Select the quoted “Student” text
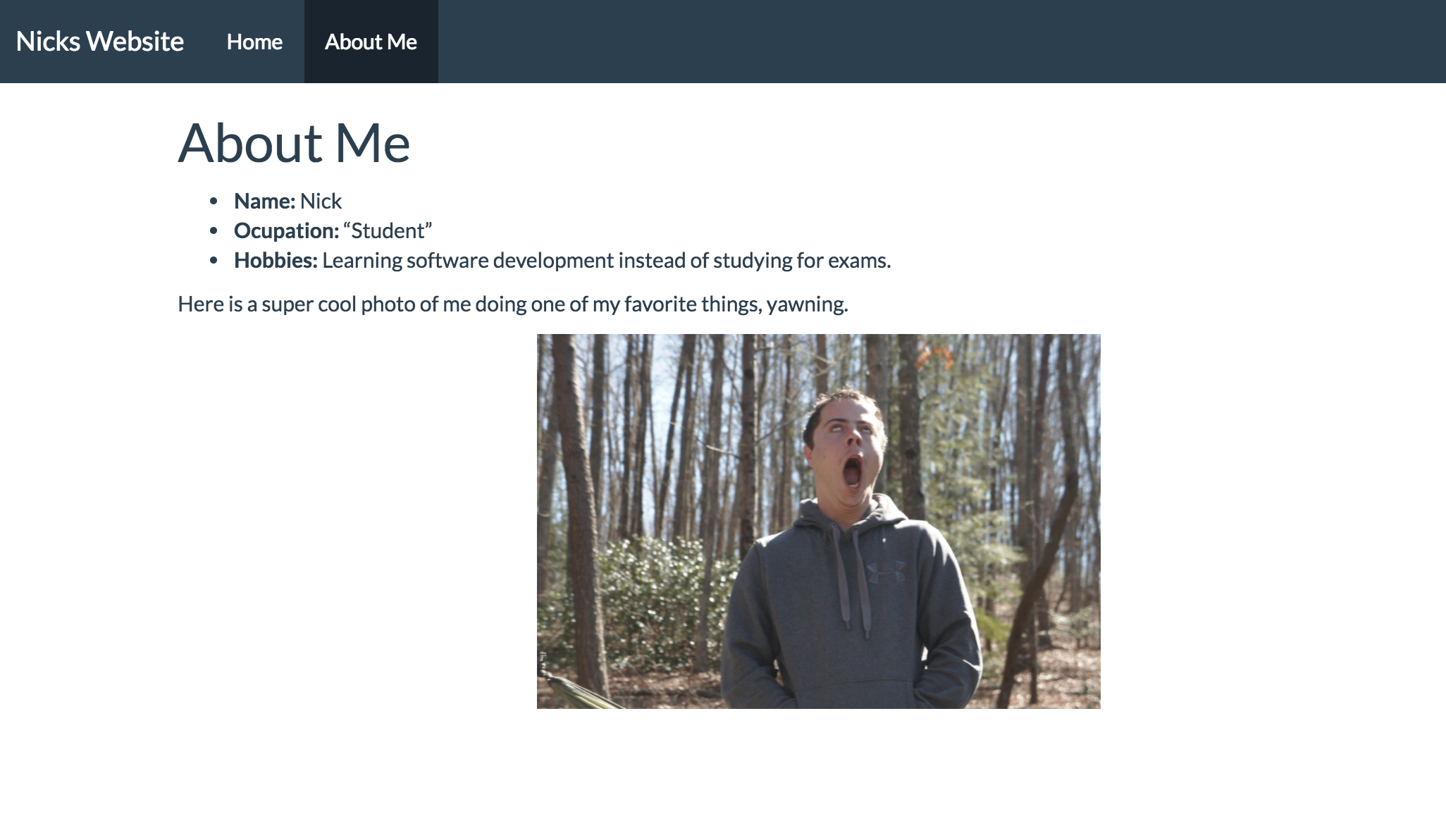This screenshot has height=840, width=1446. tap(388, 231)
